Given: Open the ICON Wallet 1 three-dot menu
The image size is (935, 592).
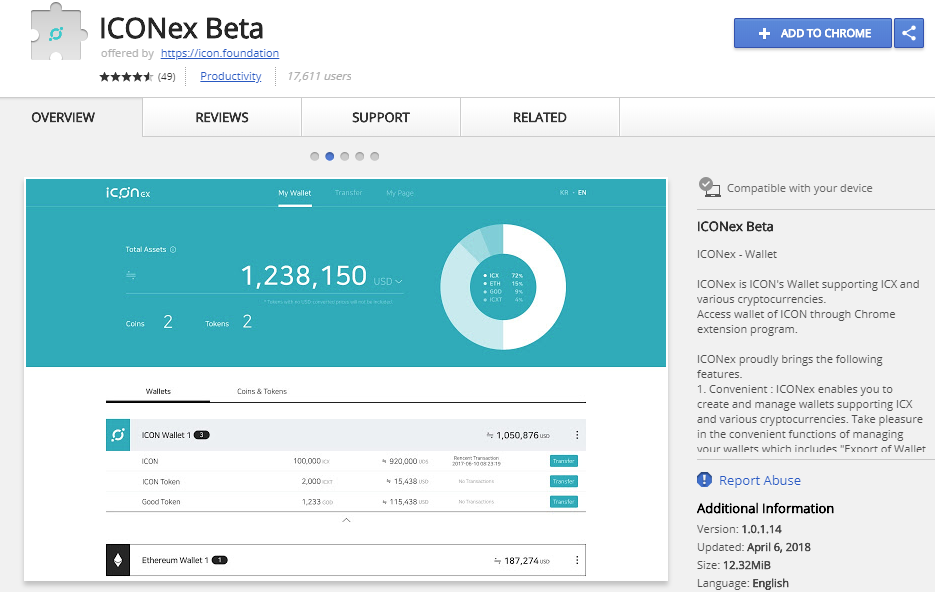Looking at the screenshot, I should pyautogui.click(x=577, y=435).
